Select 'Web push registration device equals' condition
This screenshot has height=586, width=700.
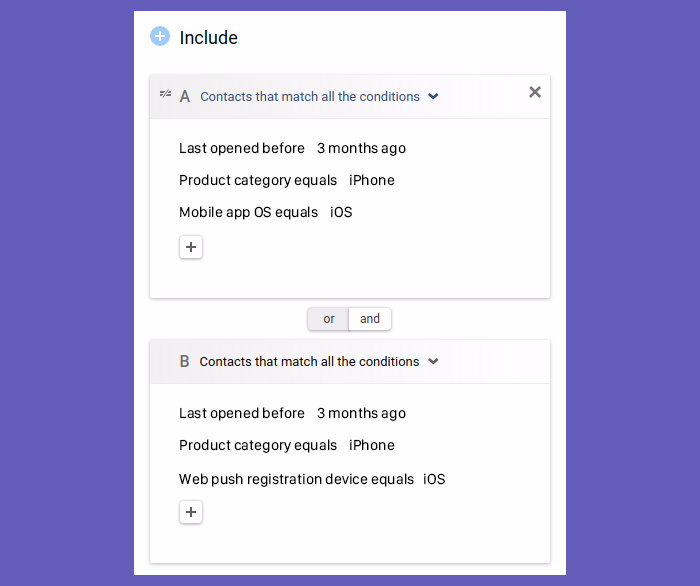pyautogui.click(x=296, y=479)
